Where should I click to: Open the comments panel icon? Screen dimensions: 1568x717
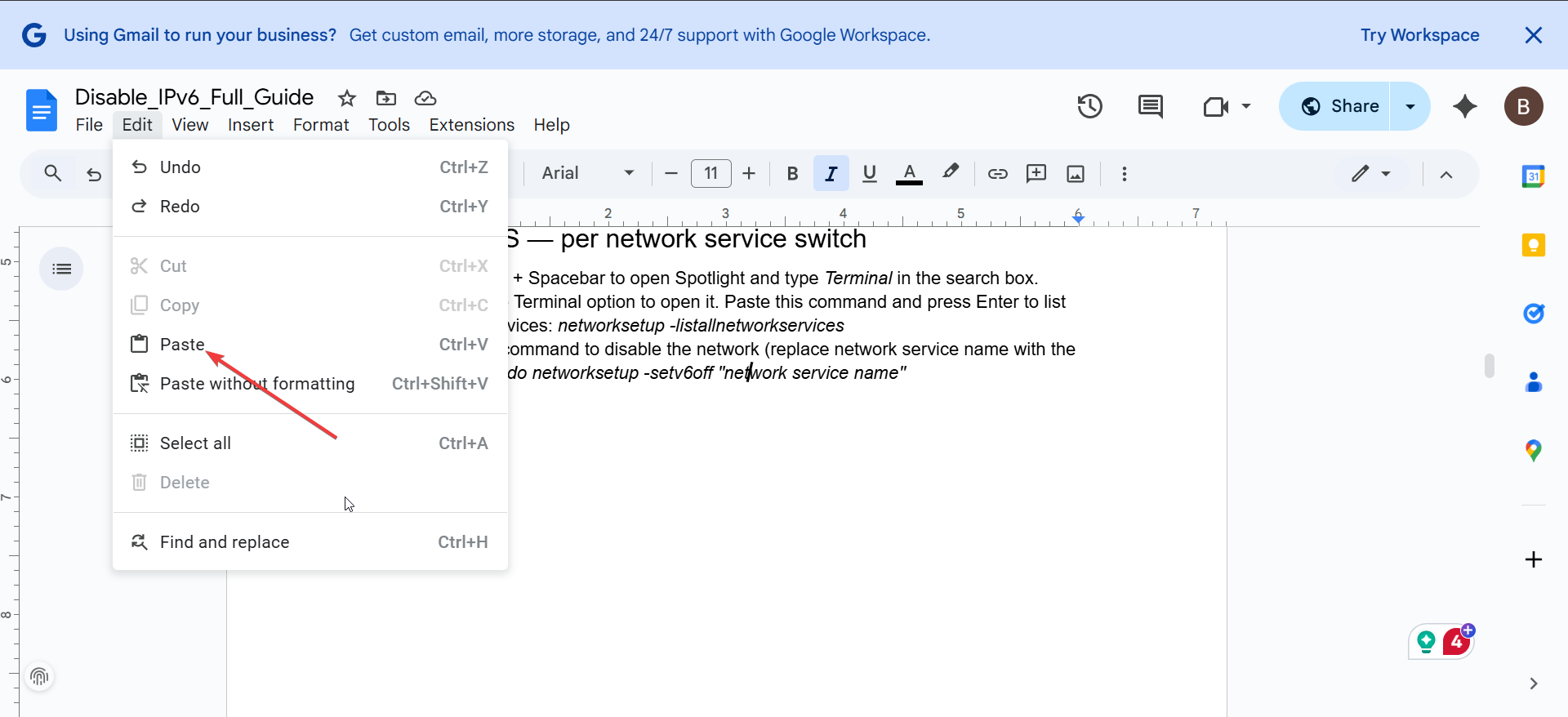(x=1150, y=106)
